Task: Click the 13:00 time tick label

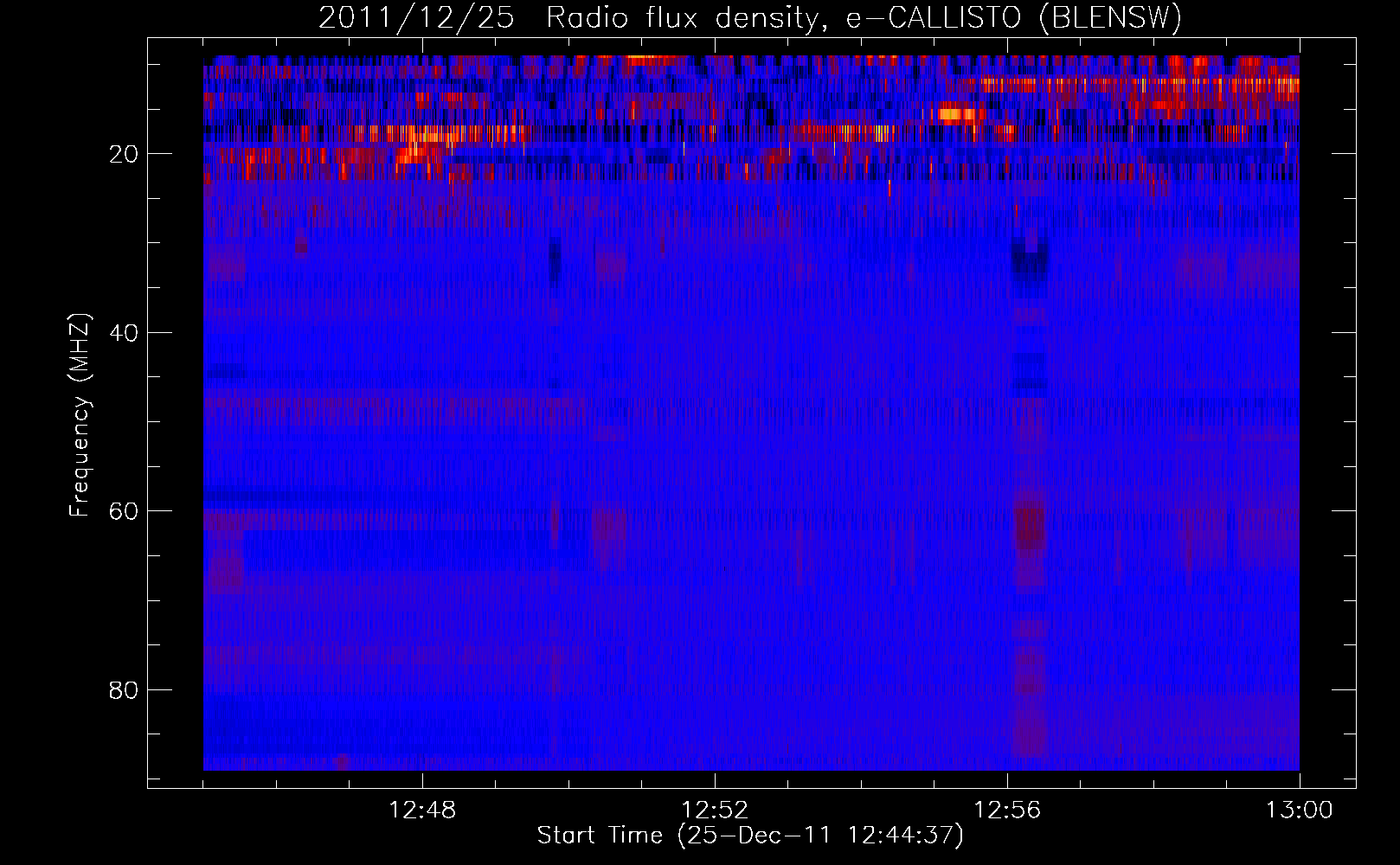Action: [1300, 811]
